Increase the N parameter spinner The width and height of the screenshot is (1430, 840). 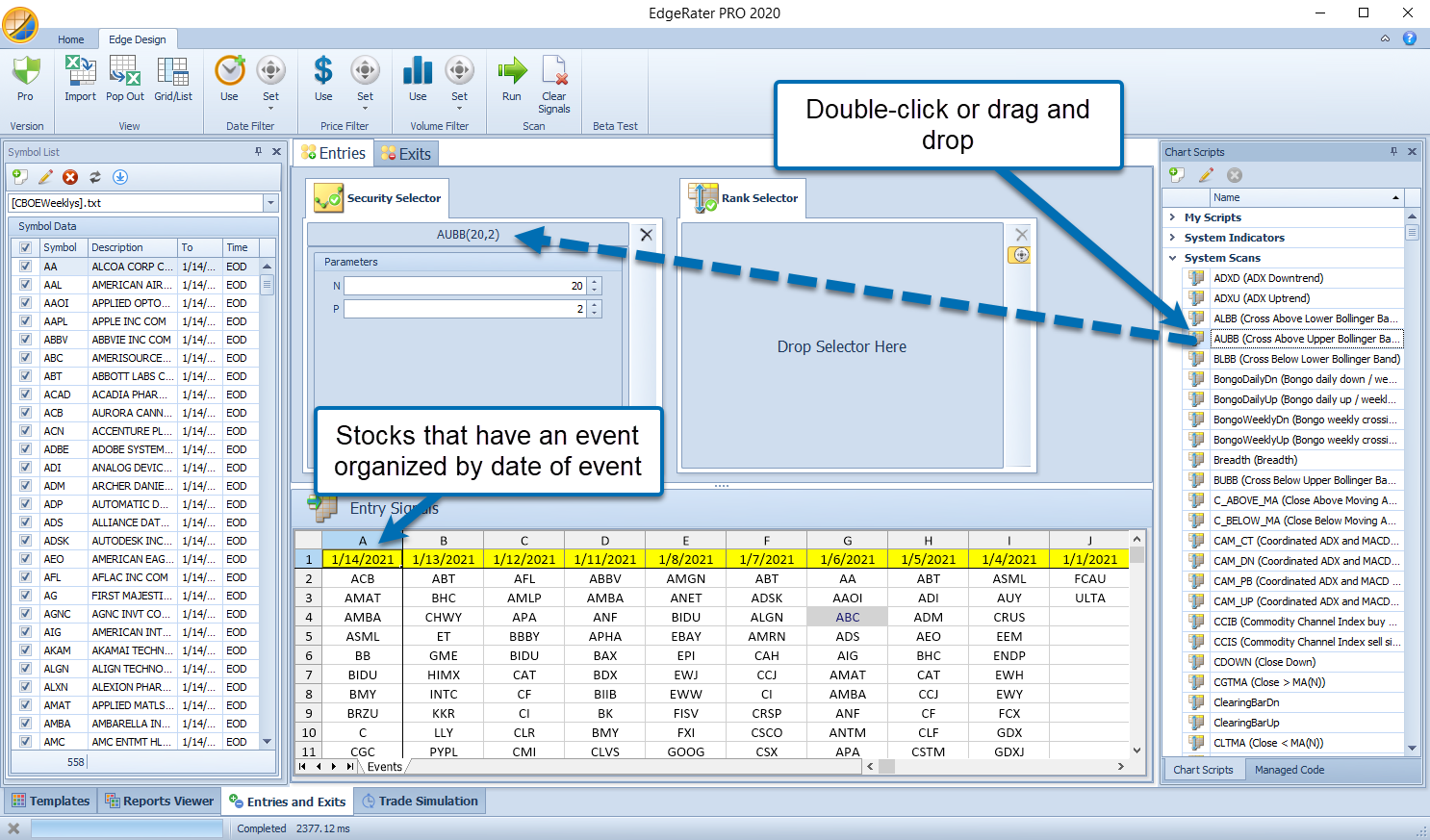point(595,282)
